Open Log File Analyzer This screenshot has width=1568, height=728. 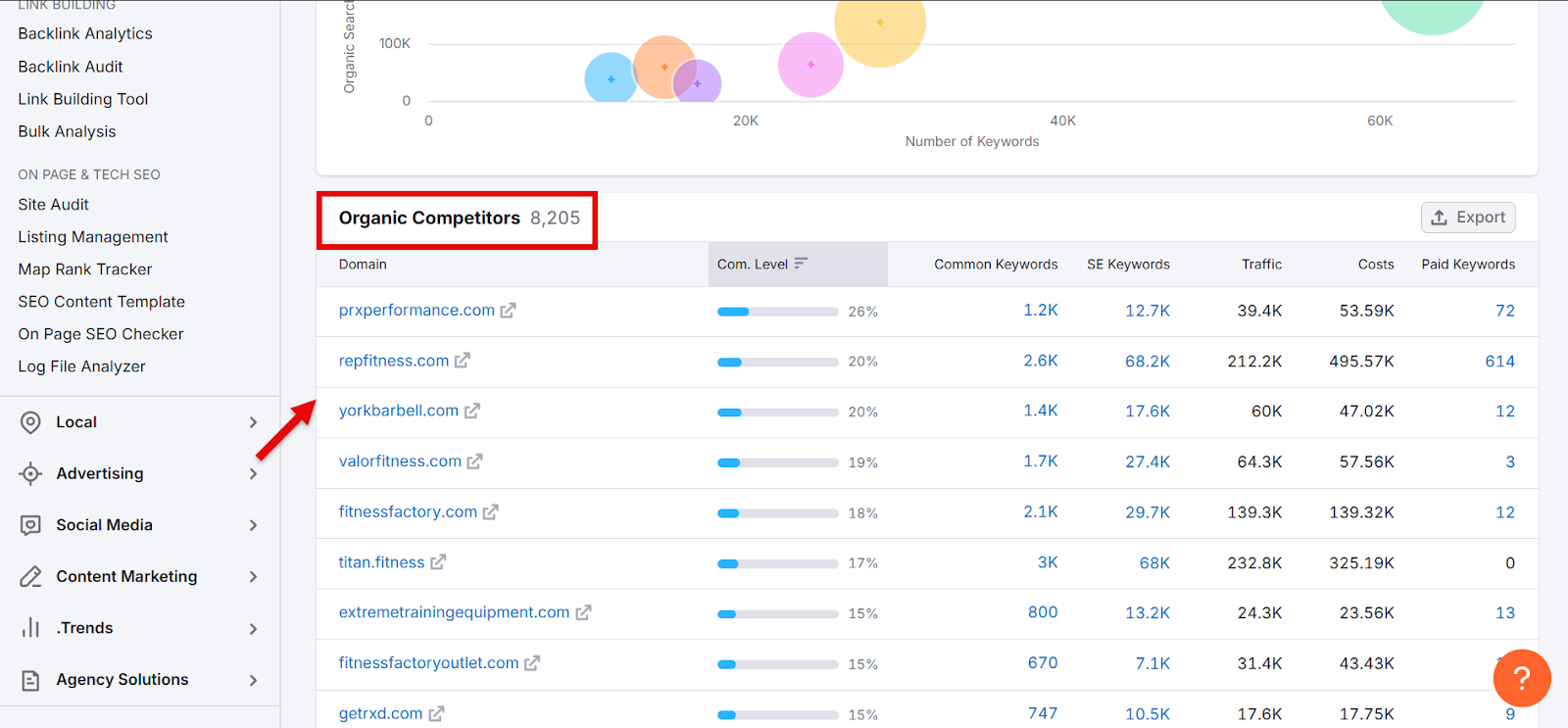(x=81, y=366)
